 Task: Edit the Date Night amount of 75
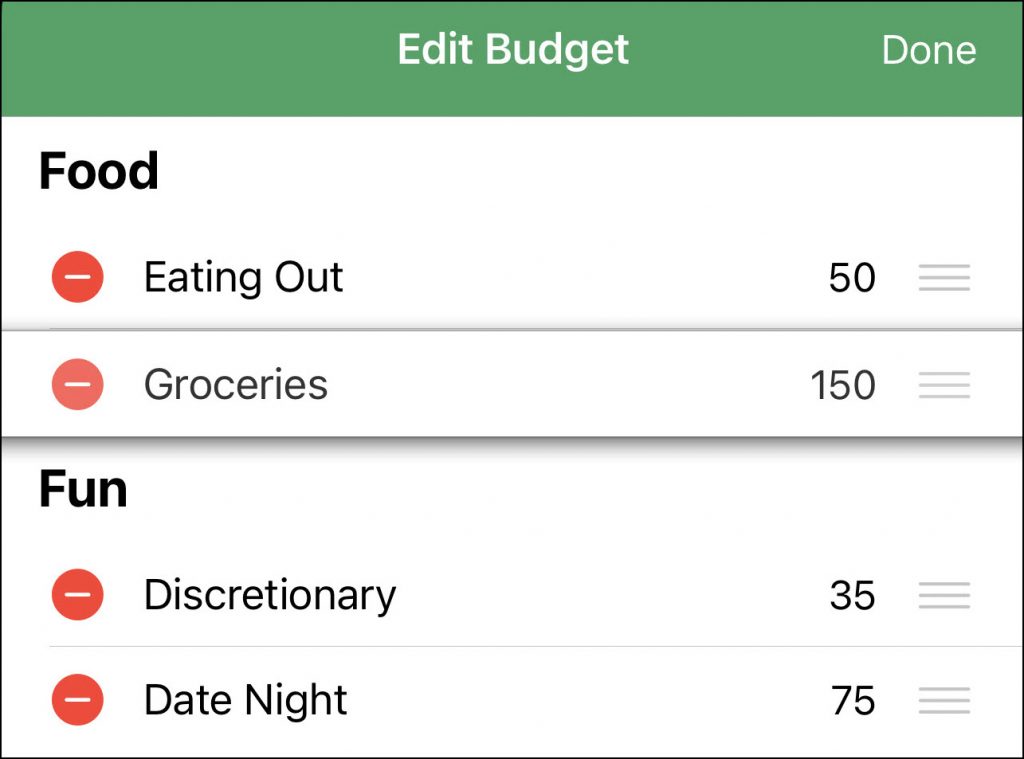pos(853,700)
